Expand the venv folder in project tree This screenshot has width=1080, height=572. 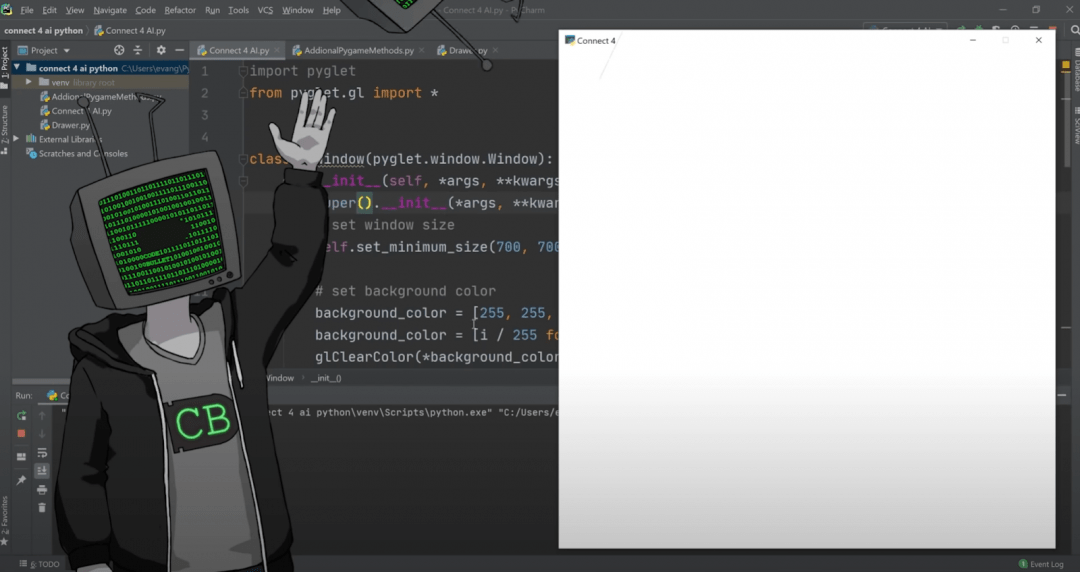click(x=29, y=82)
